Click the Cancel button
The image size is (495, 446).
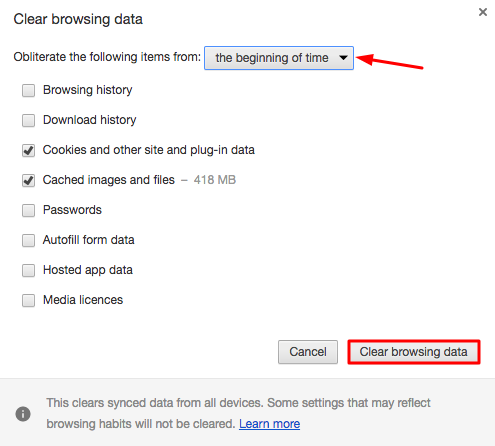(x=308, y=352)
